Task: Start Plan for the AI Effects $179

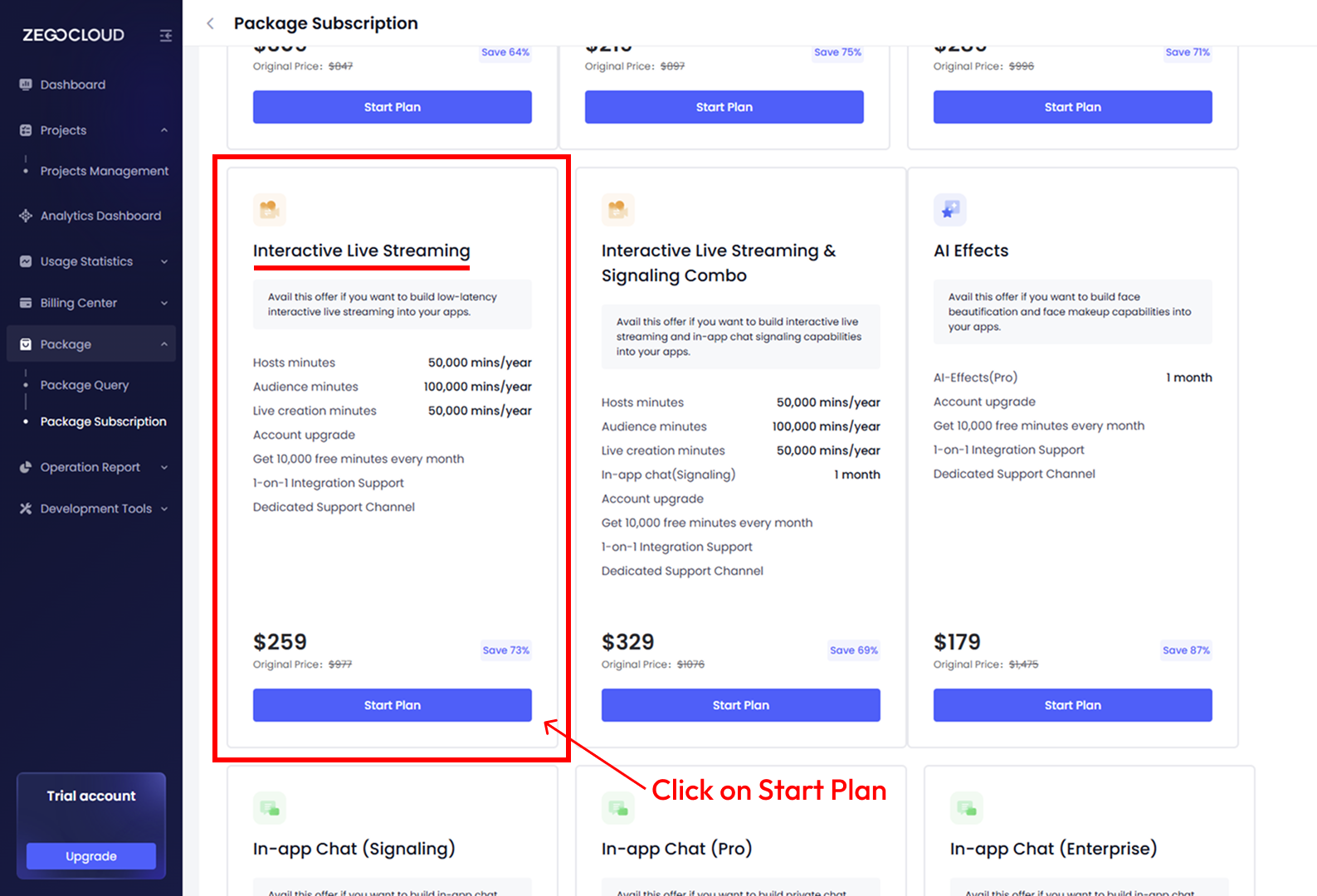Action: click(1072, 705)
